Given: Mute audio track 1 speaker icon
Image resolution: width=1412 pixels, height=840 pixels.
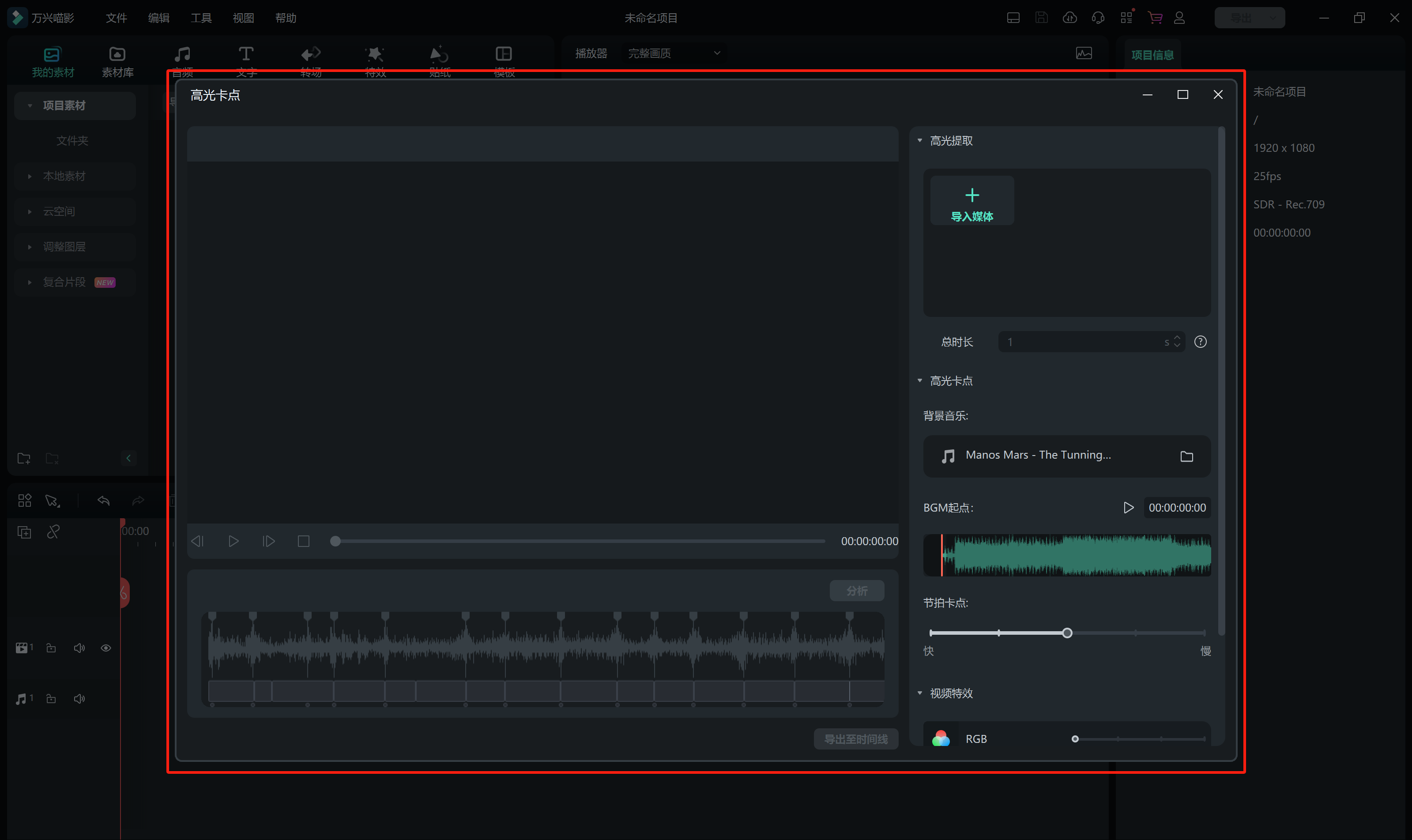Looking at the screenshot, I should coord(79,699).
